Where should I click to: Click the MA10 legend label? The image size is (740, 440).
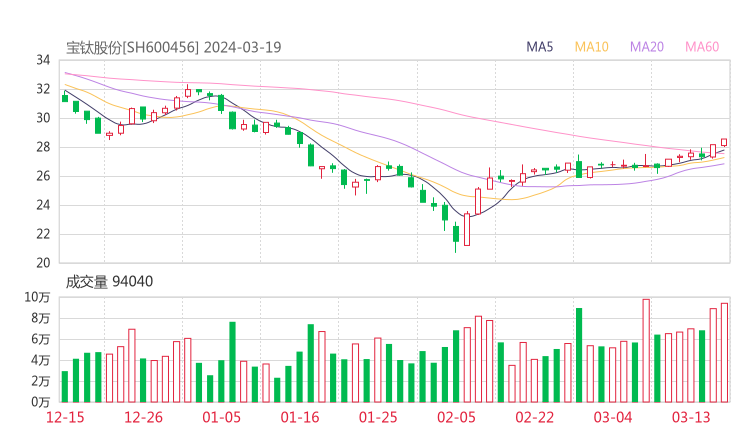pyautogui.click(x=591, y=47)
